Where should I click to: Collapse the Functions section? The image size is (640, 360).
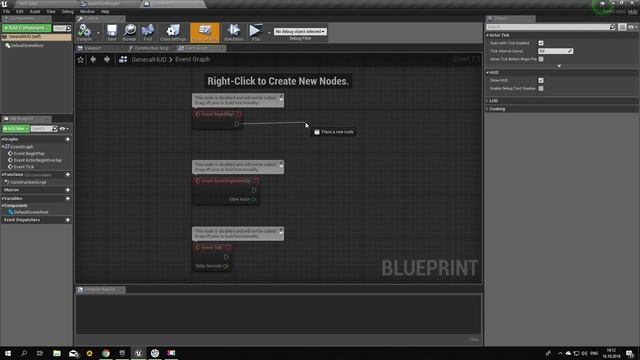pyautogui.click(x=3, y=175)
